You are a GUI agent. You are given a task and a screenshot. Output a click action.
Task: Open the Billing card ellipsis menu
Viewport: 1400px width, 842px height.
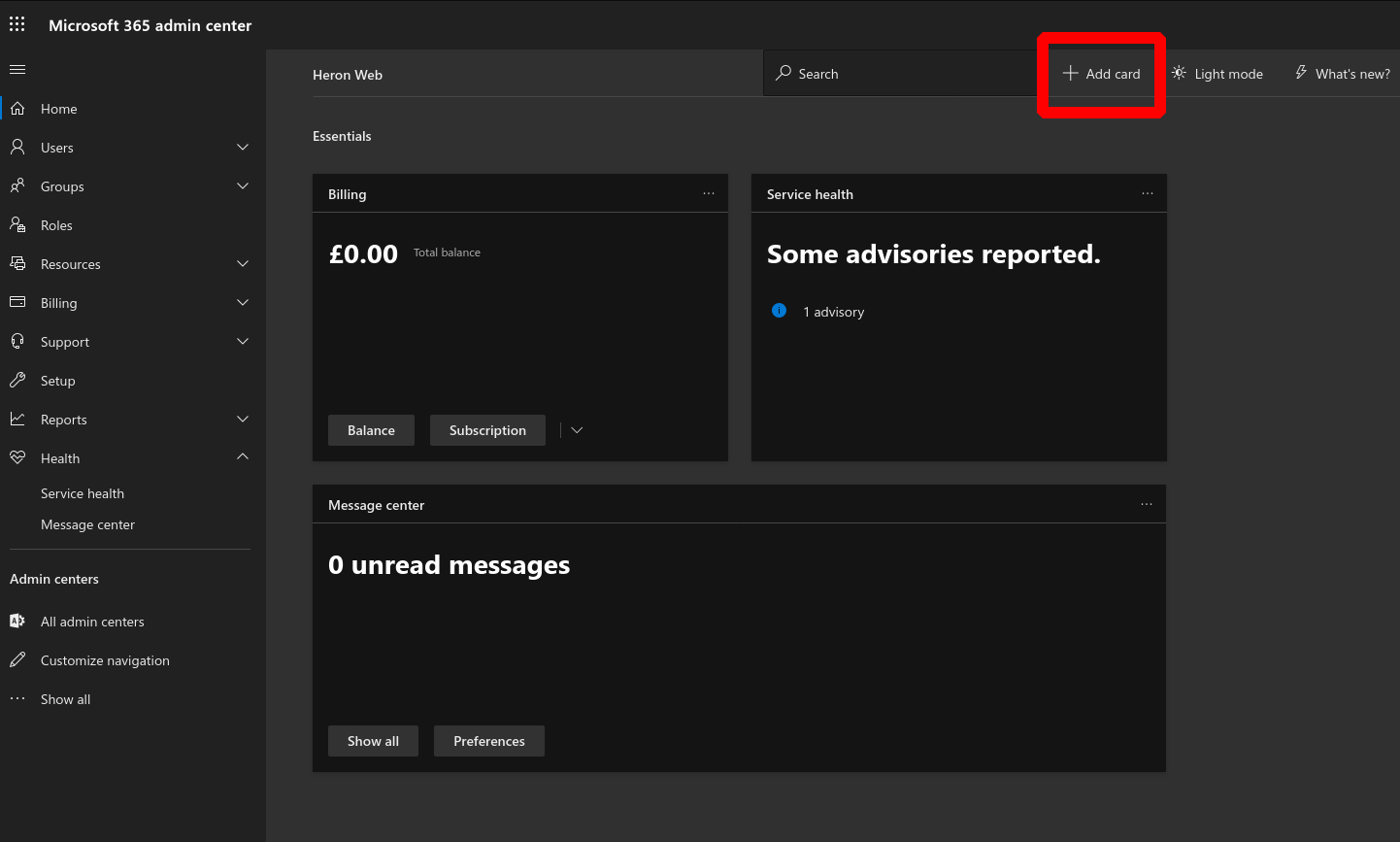click(709, 193)
